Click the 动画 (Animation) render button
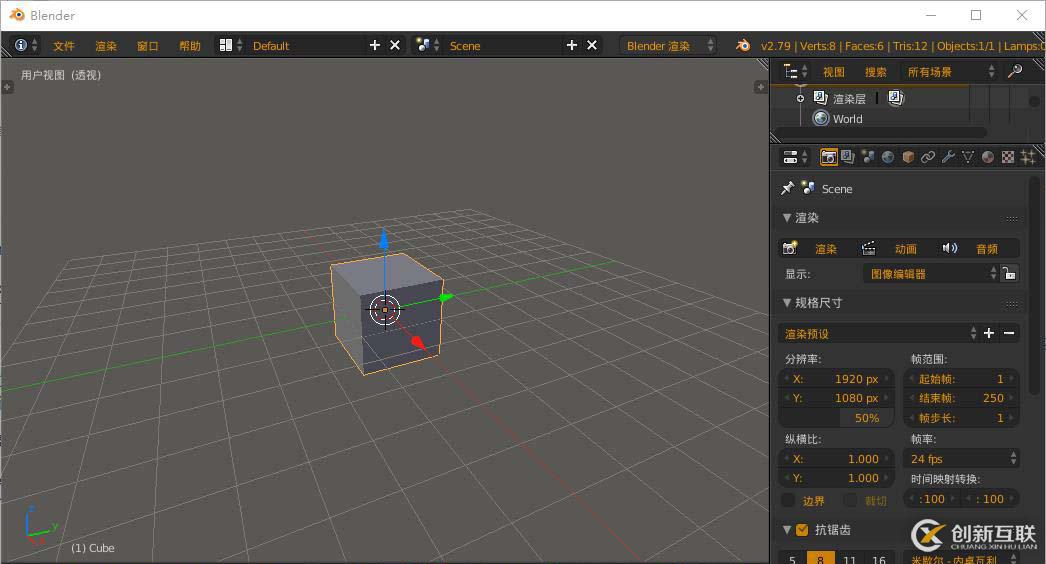 [894, 249]
